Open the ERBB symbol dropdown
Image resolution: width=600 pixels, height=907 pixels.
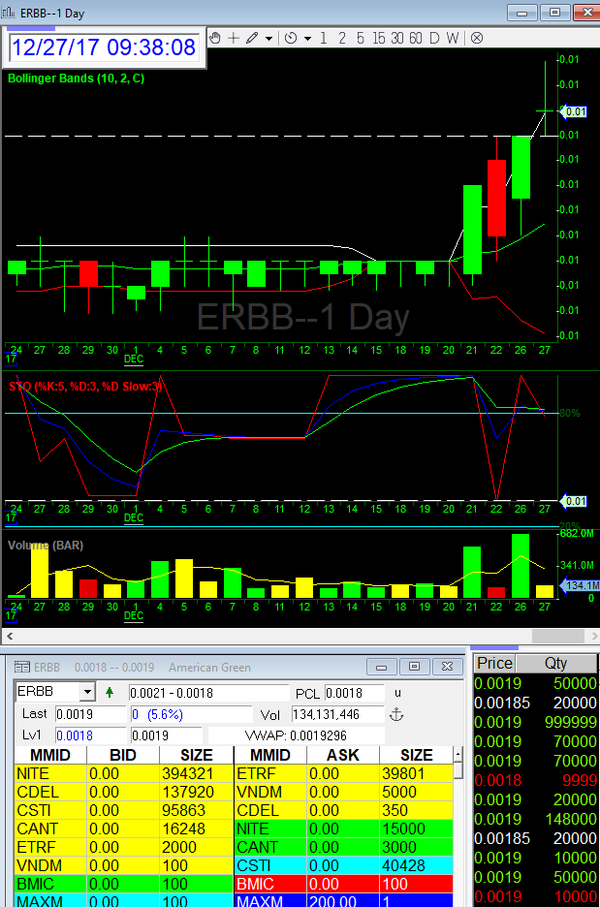(86, 693)
